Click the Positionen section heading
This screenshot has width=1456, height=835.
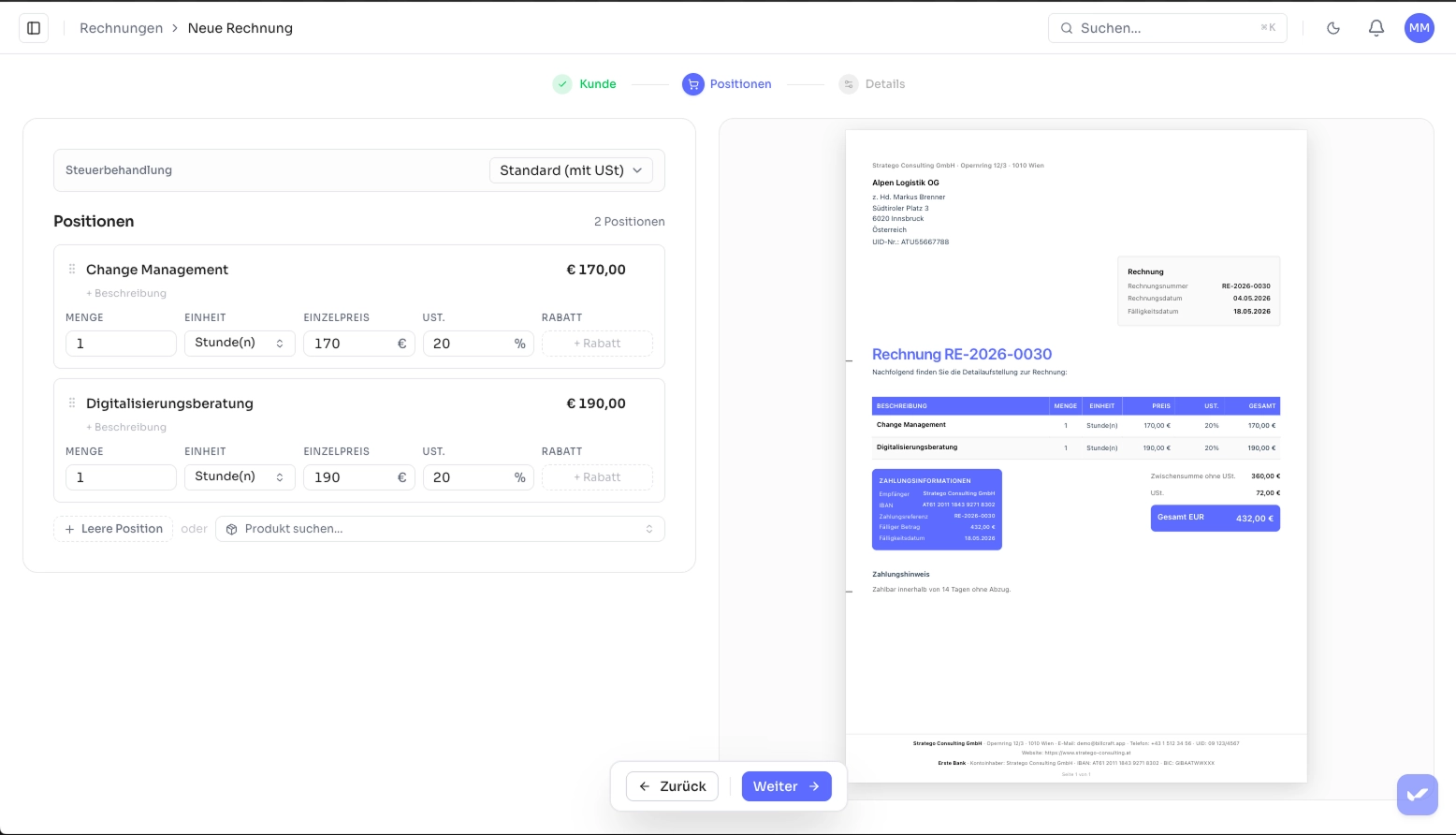pos(94,222)
